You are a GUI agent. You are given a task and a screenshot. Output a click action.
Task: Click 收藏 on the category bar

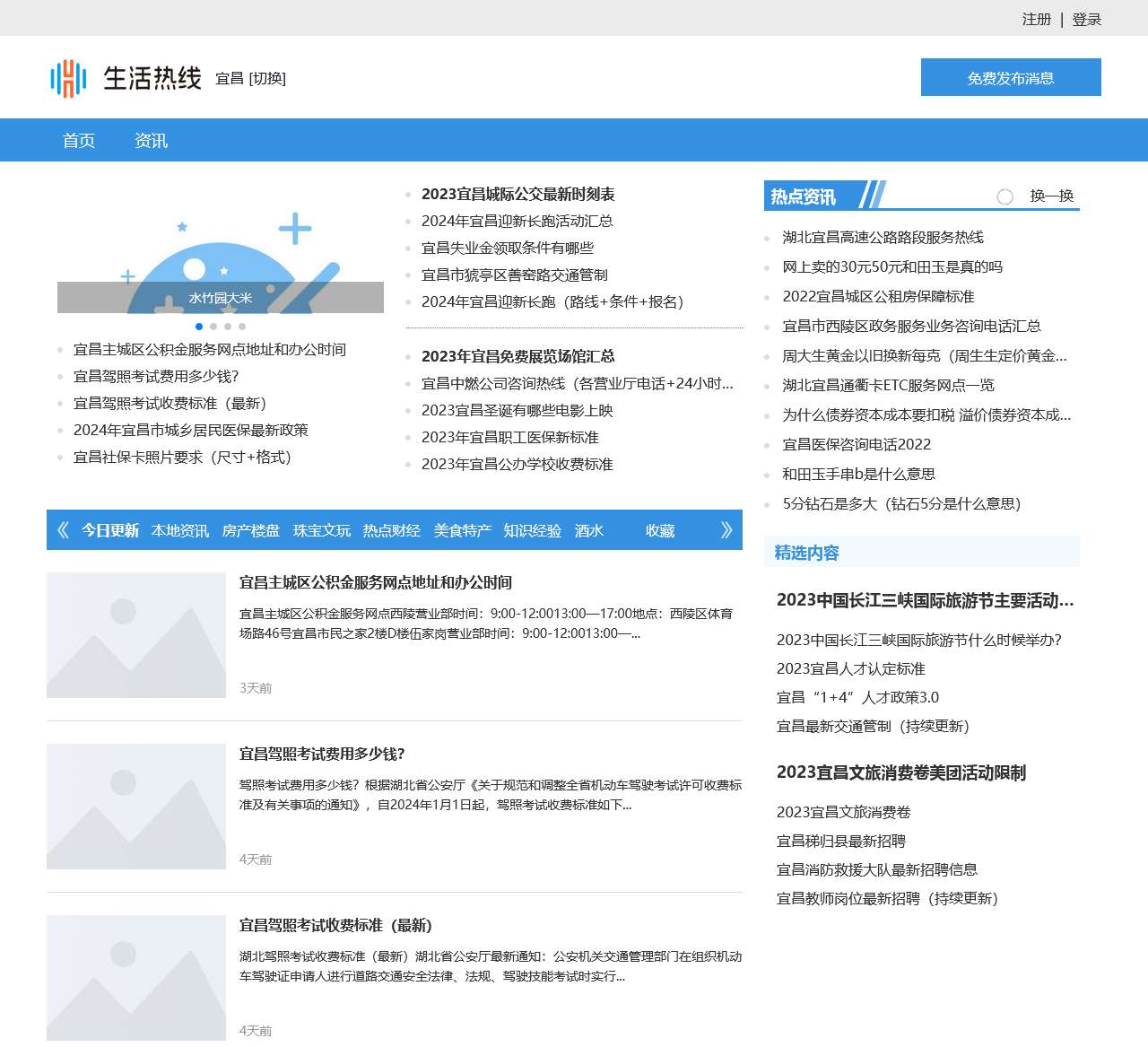tap(661, 530)
